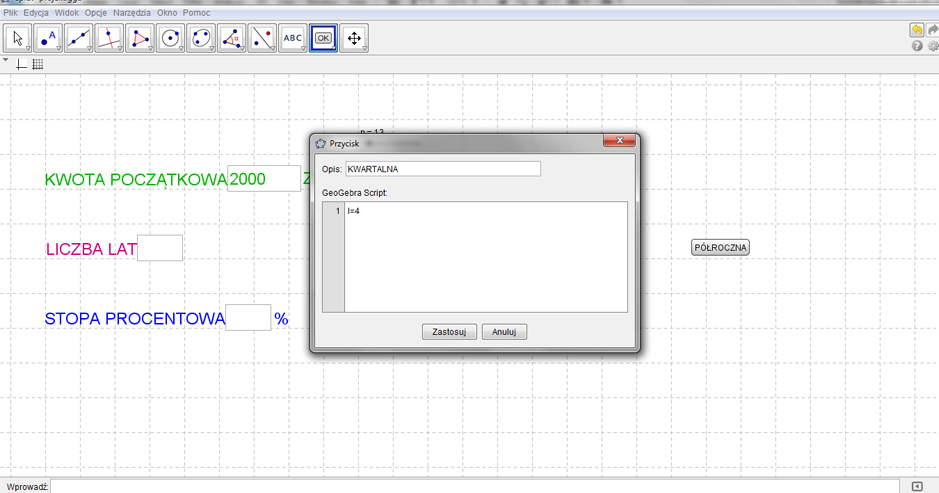The height and width of the screenshot is (493, 939).
Task: Collapse the style bar triangle
Action: pyautogui.click(x=5, y=61)
